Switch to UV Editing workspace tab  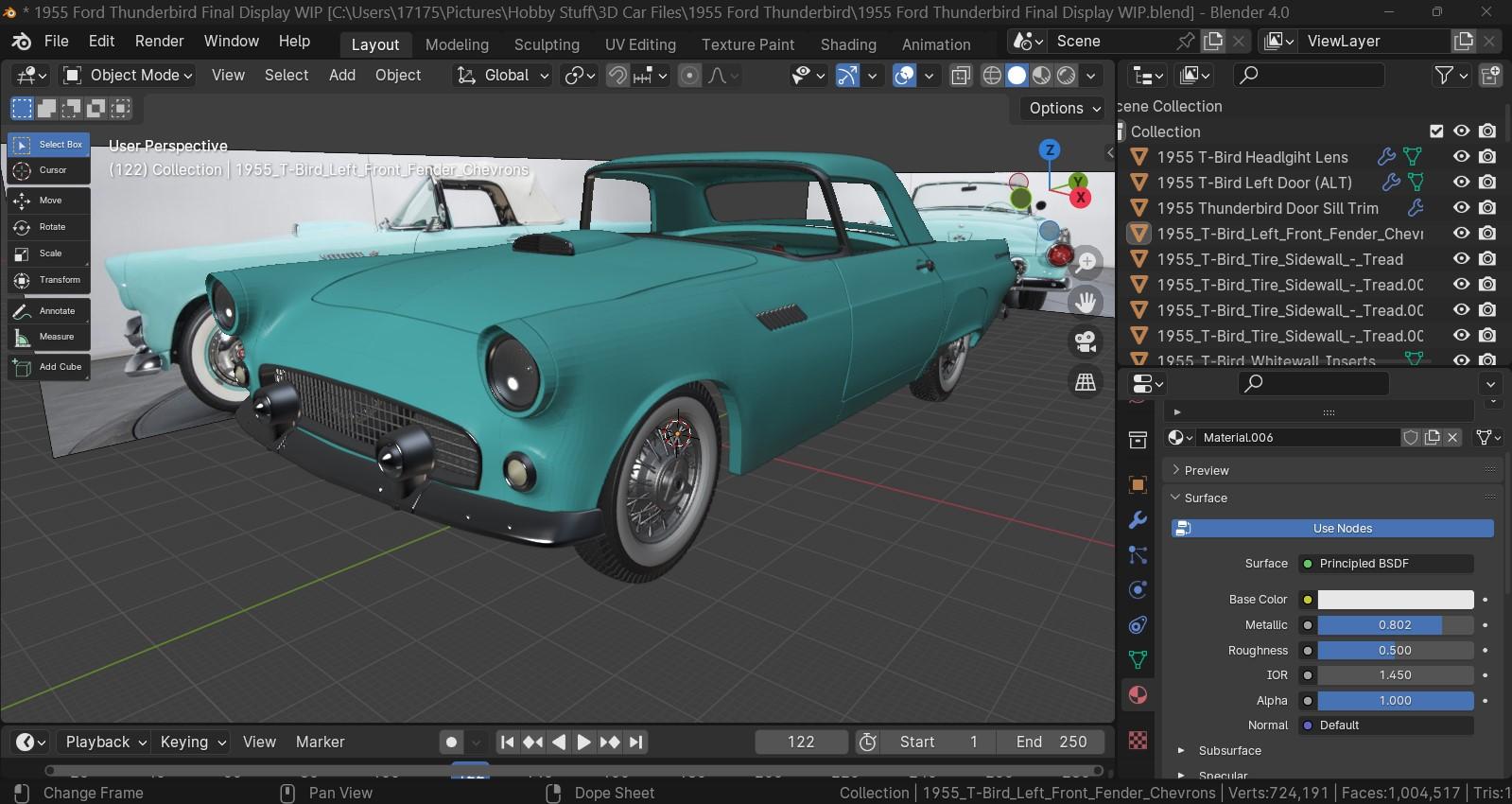(640, 44)
